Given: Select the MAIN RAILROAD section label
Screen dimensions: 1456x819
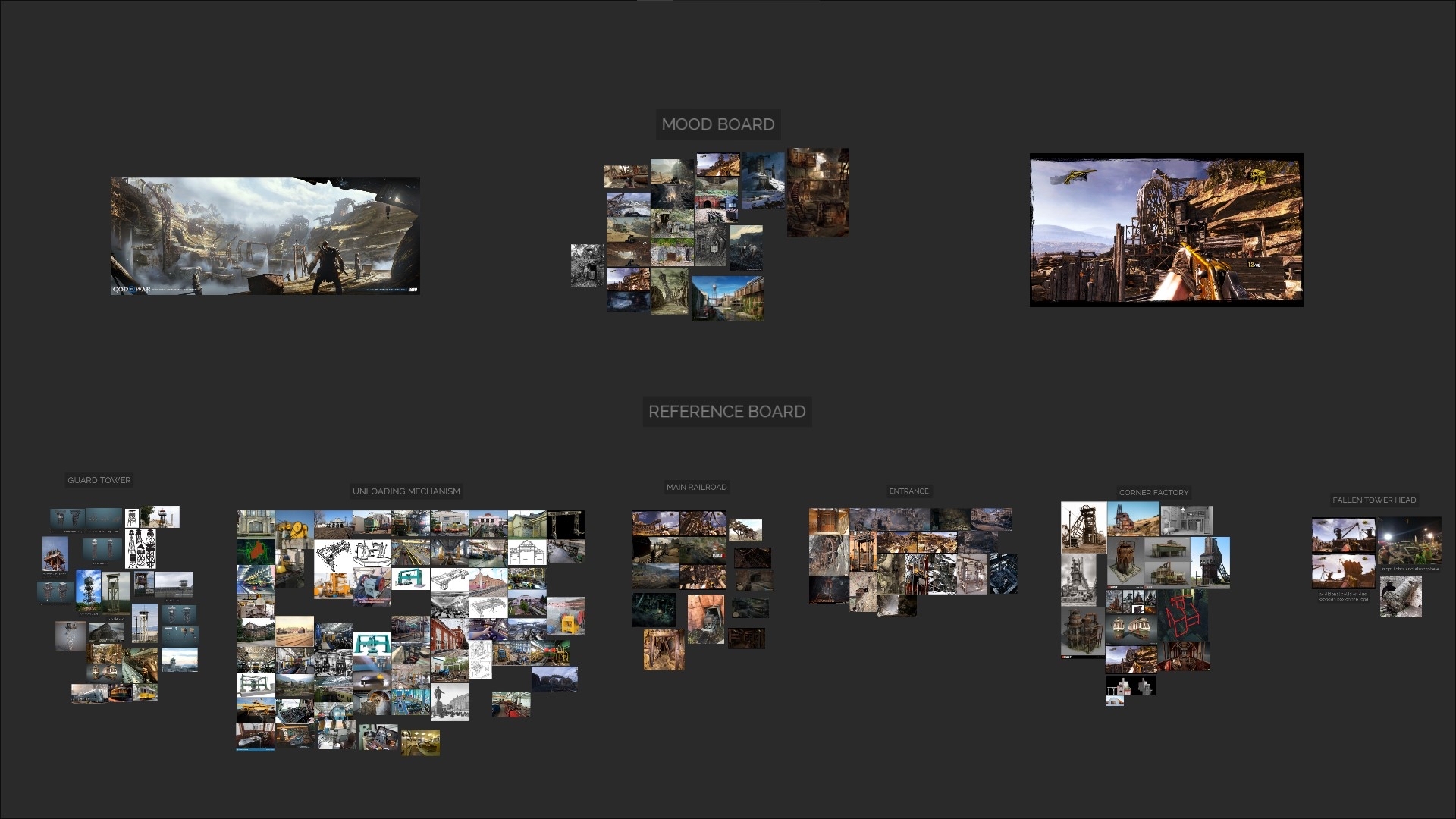Looking at the screenshot, I should click(696, 487).
